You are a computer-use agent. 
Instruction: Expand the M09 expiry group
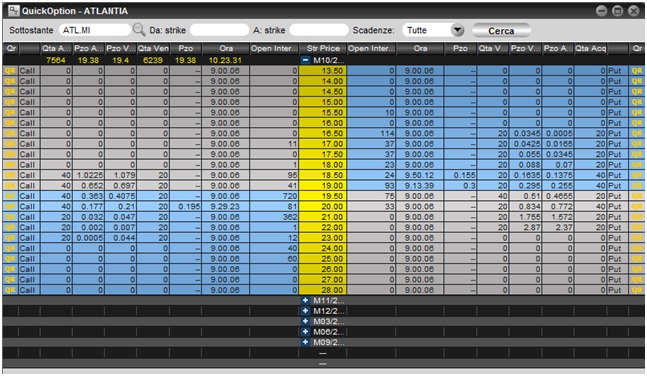tap(305, 342)
